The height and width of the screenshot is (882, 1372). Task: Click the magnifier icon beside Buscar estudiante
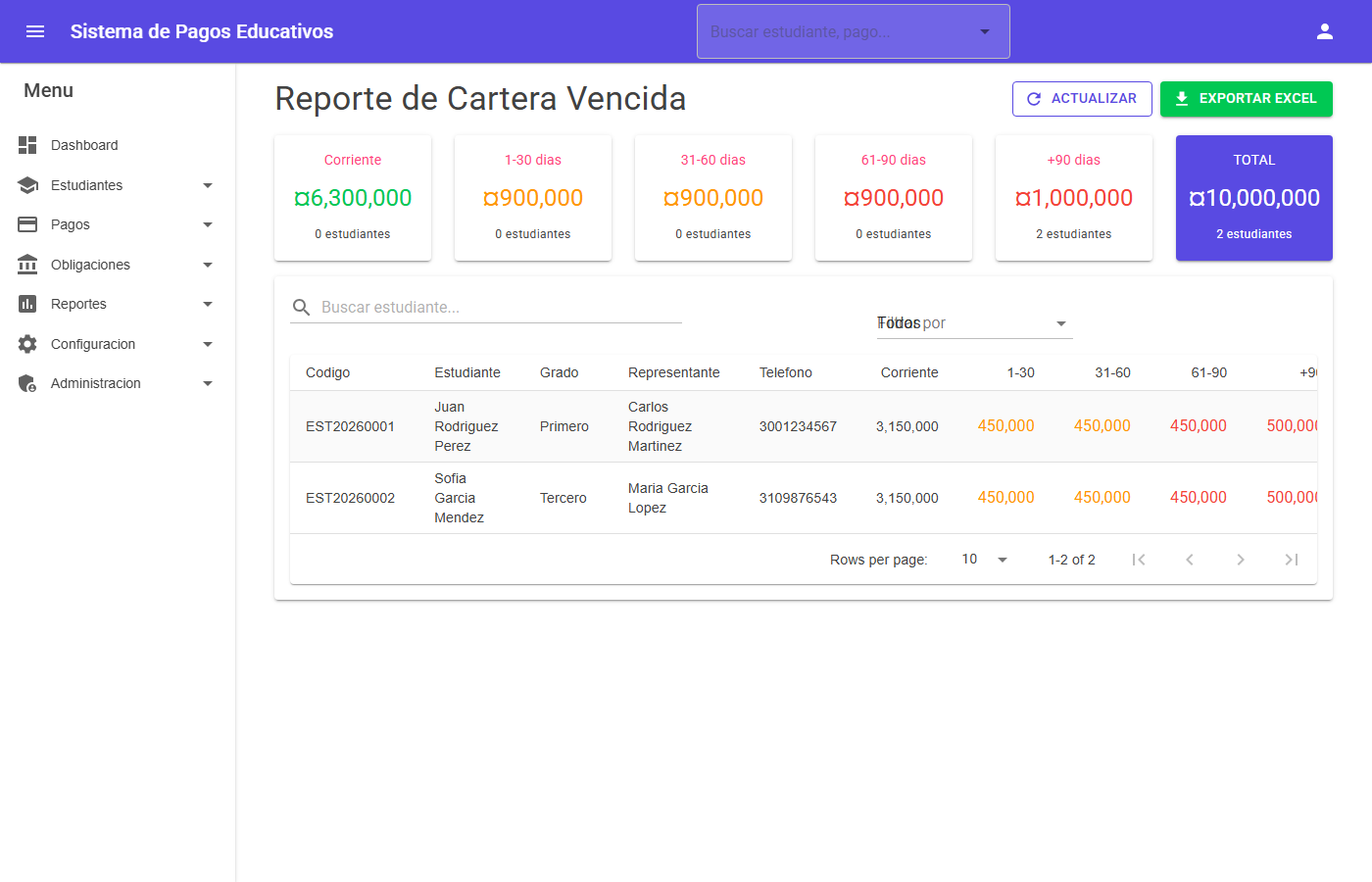click(302, 308)
